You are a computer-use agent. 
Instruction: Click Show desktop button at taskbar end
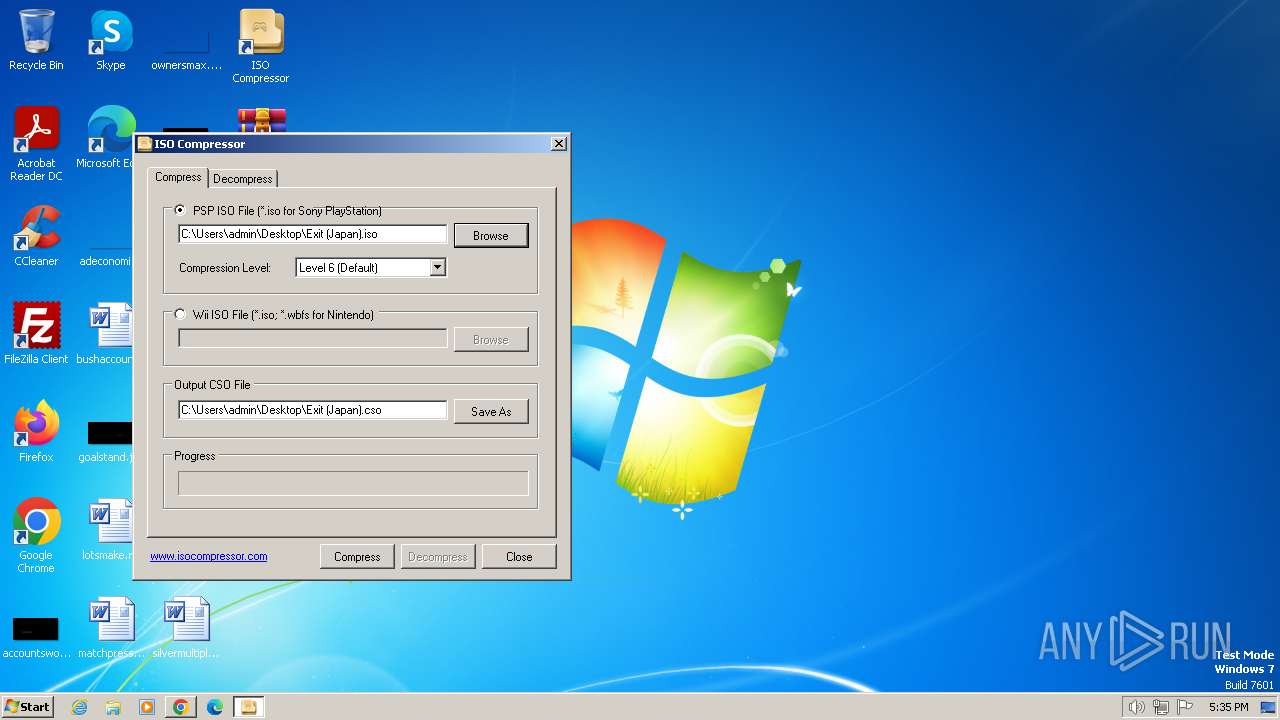(x=1268, y=707)
